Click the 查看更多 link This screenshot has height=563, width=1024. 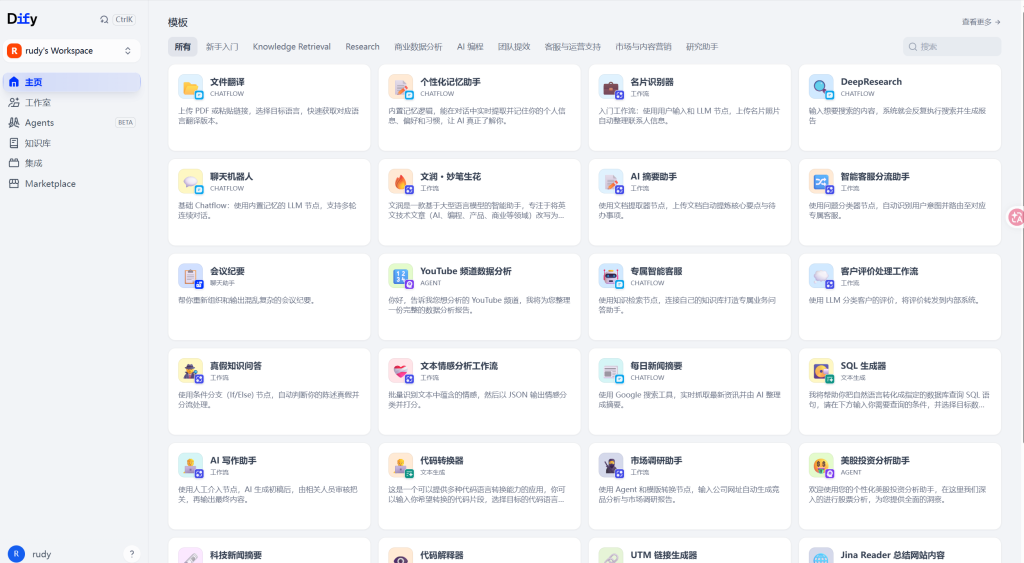[981, 22]
